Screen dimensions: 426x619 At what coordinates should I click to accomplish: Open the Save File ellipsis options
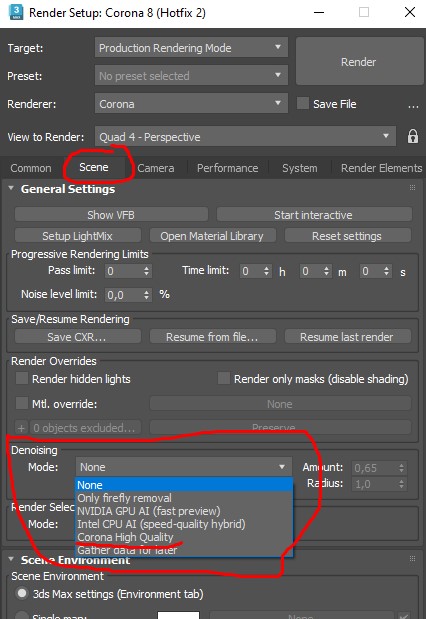coord(413,105)
